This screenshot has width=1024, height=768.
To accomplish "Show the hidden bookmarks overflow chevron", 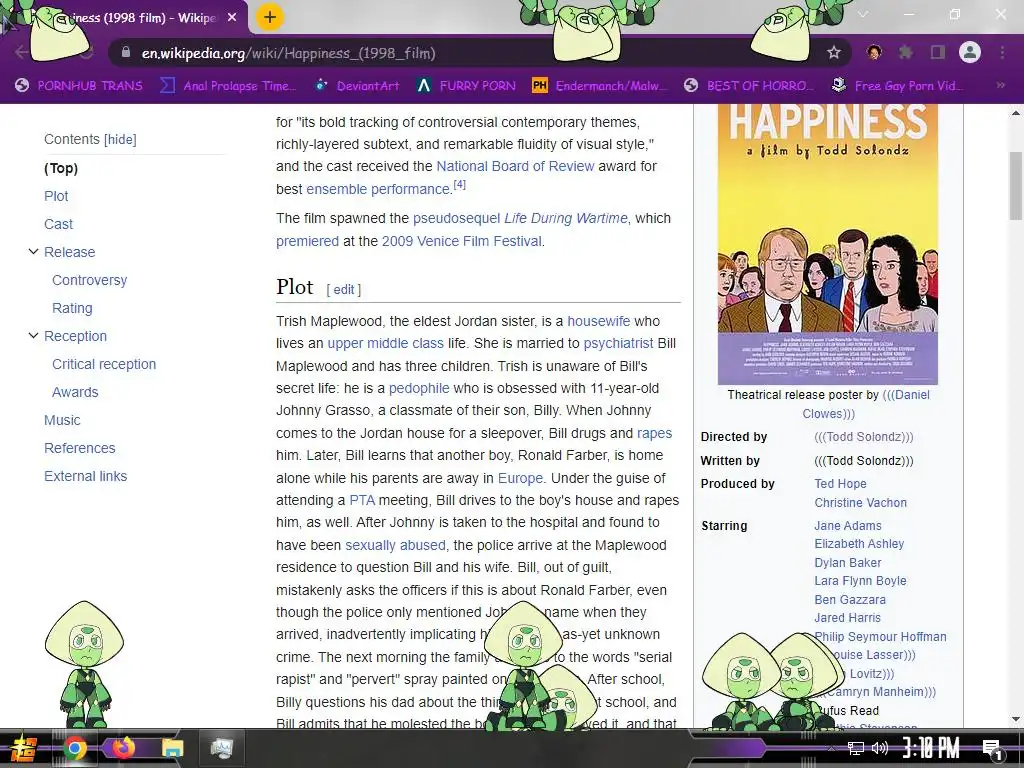I will pos(1000,86).
